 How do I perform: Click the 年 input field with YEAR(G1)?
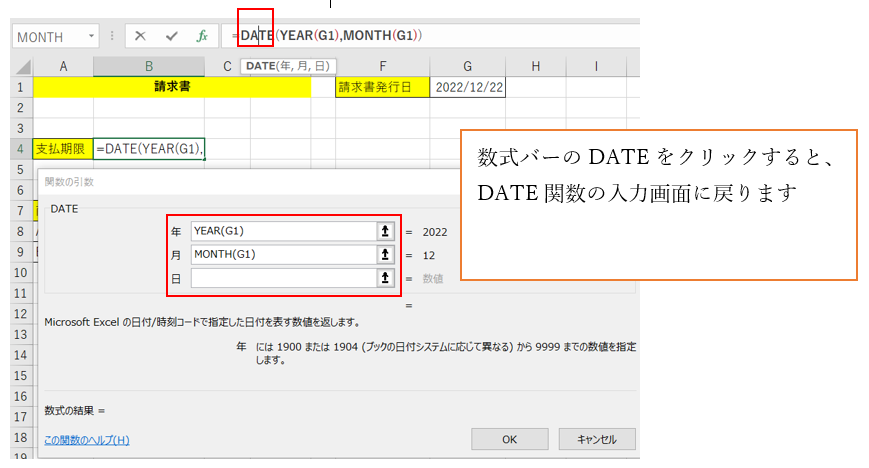click(281, 231)
